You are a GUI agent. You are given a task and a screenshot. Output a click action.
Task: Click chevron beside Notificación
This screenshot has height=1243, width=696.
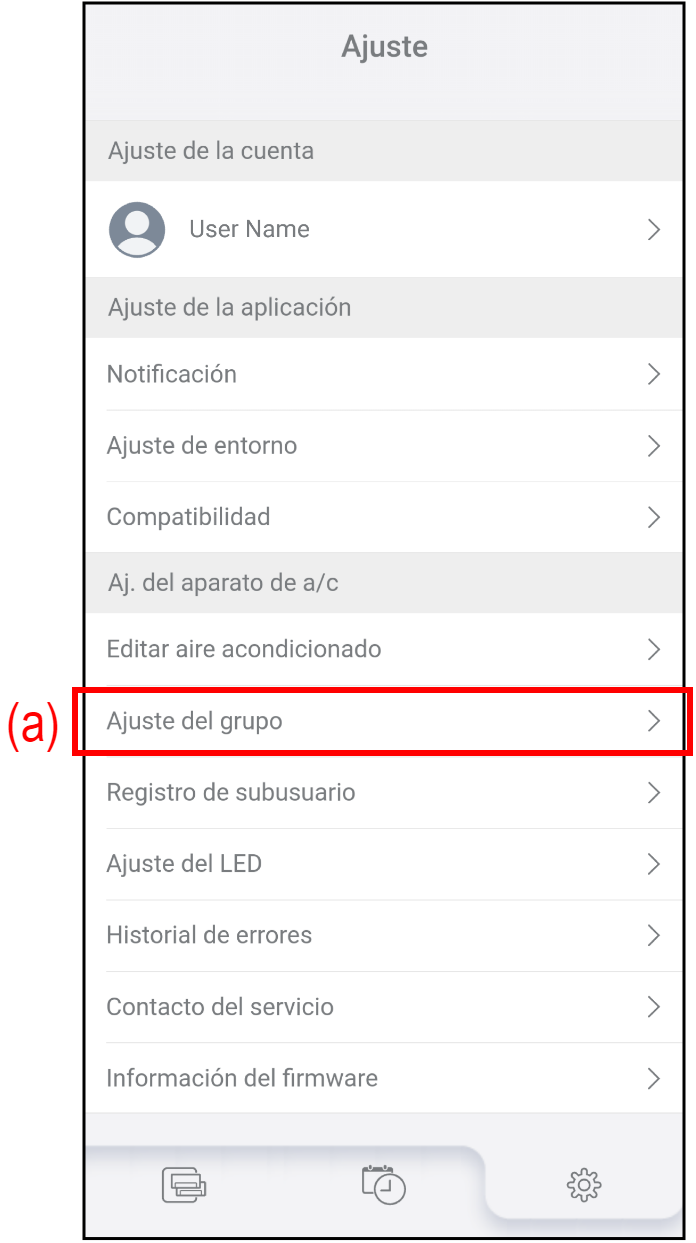point(654,375)
